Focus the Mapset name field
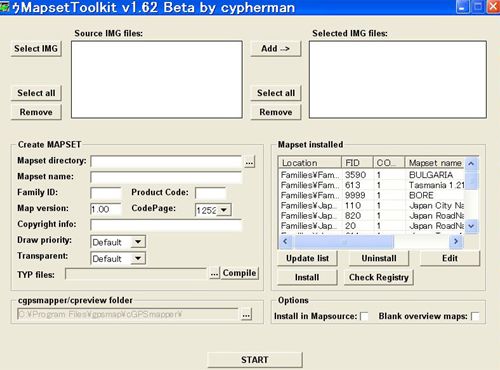 166,177
